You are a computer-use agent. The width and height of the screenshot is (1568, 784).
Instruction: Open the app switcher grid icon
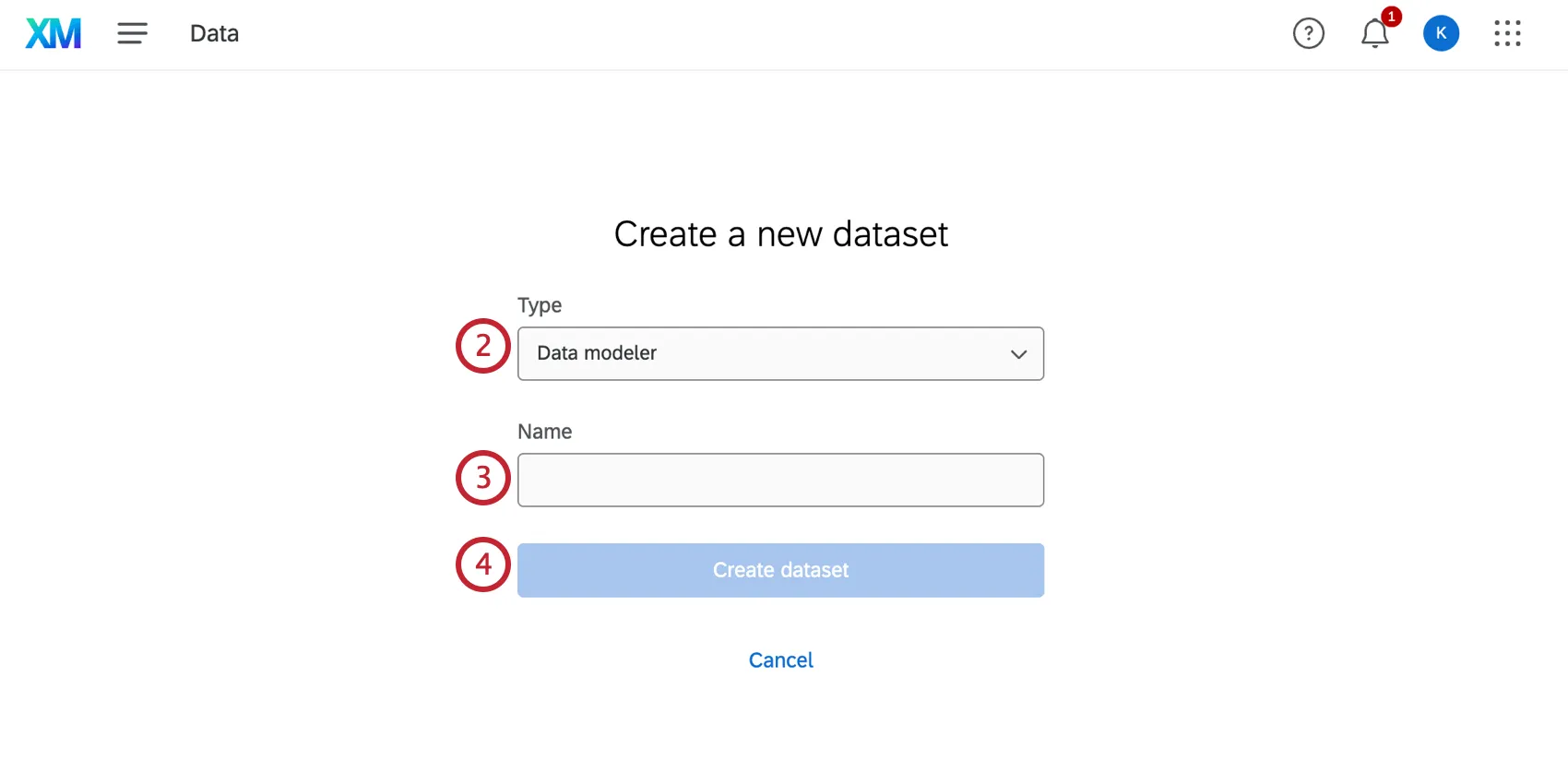1507,34
